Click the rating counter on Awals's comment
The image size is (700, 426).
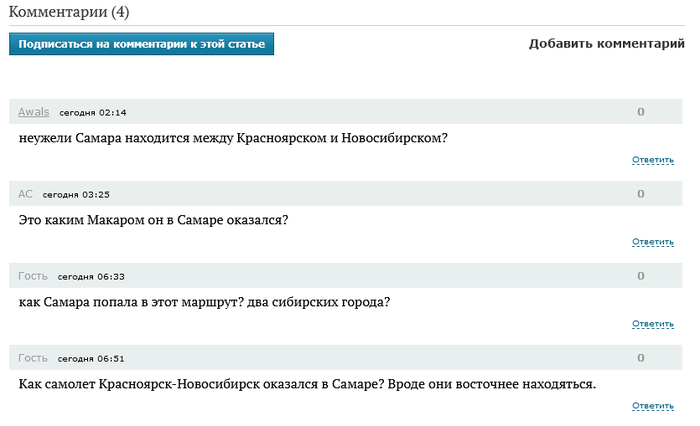pyautogui.click(x=641, y=112)
